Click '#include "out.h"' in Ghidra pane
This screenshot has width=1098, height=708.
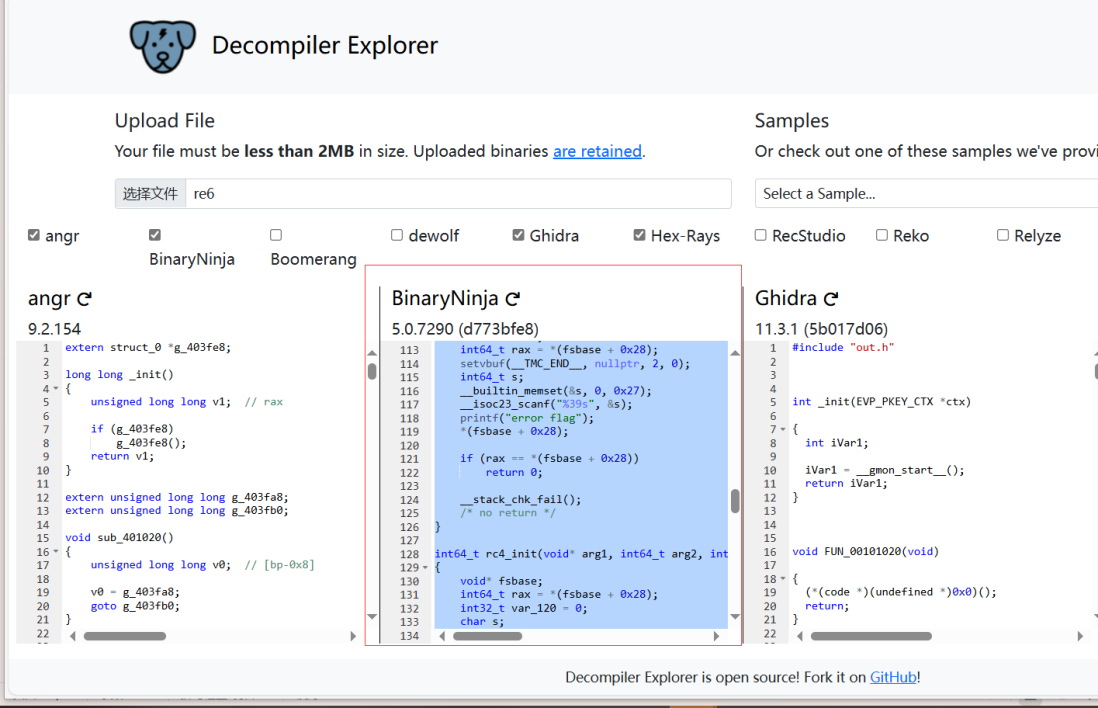(x=843, y=347)
